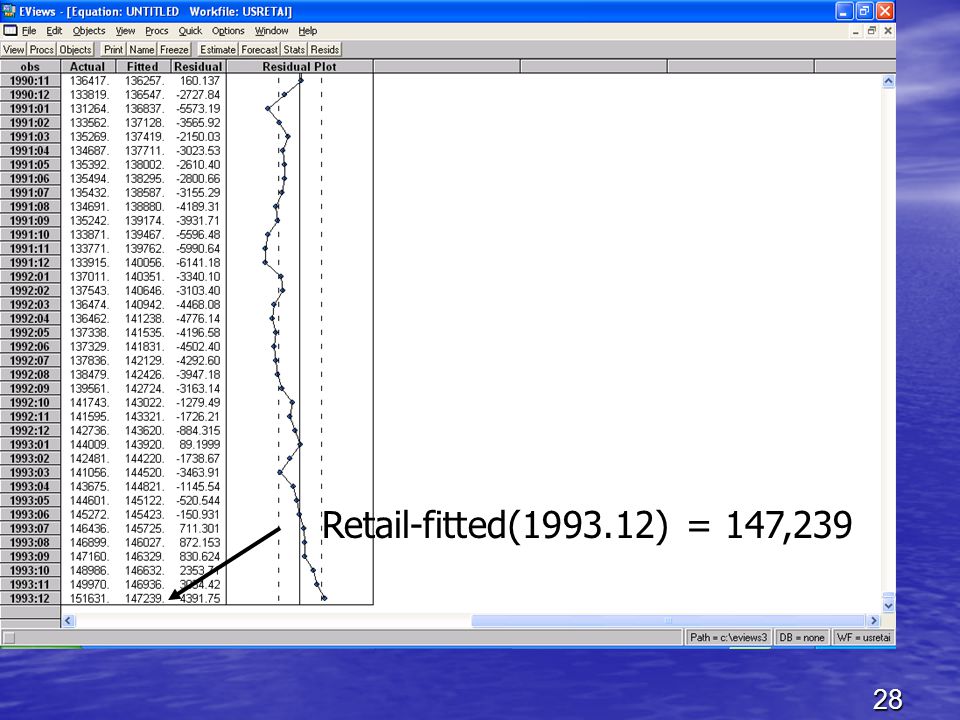Click residual value 872.153
This screenshot has width=960, height=720.
click(x=201, y=542)
